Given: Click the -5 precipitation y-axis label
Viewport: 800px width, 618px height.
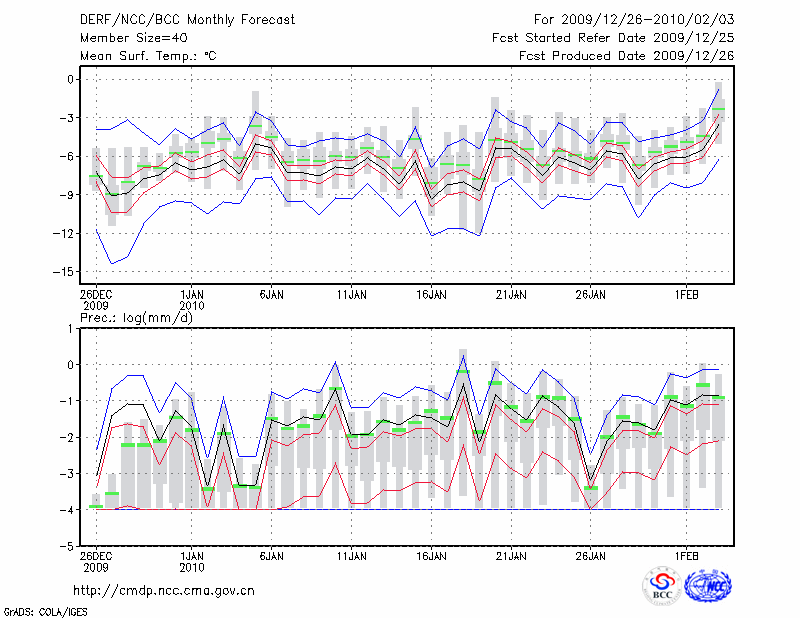Looking at the screenshot, I should pos(68,547).
